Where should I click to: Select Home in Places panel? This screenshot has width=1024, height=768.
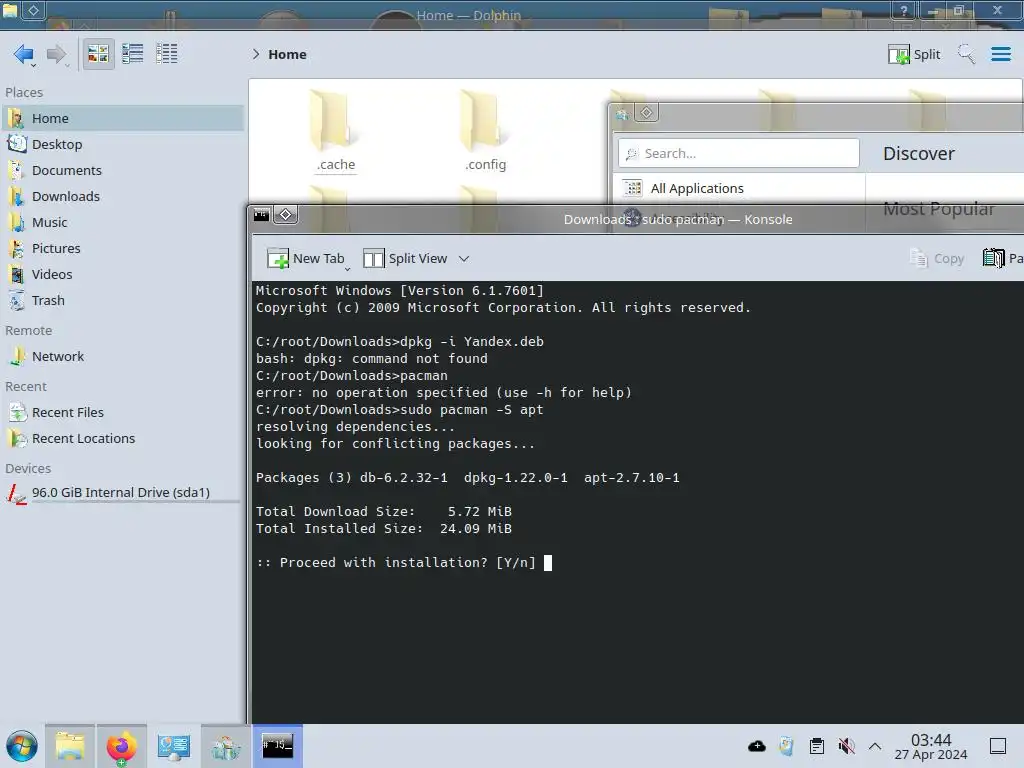pyautogui.click(x=123, y=118)
